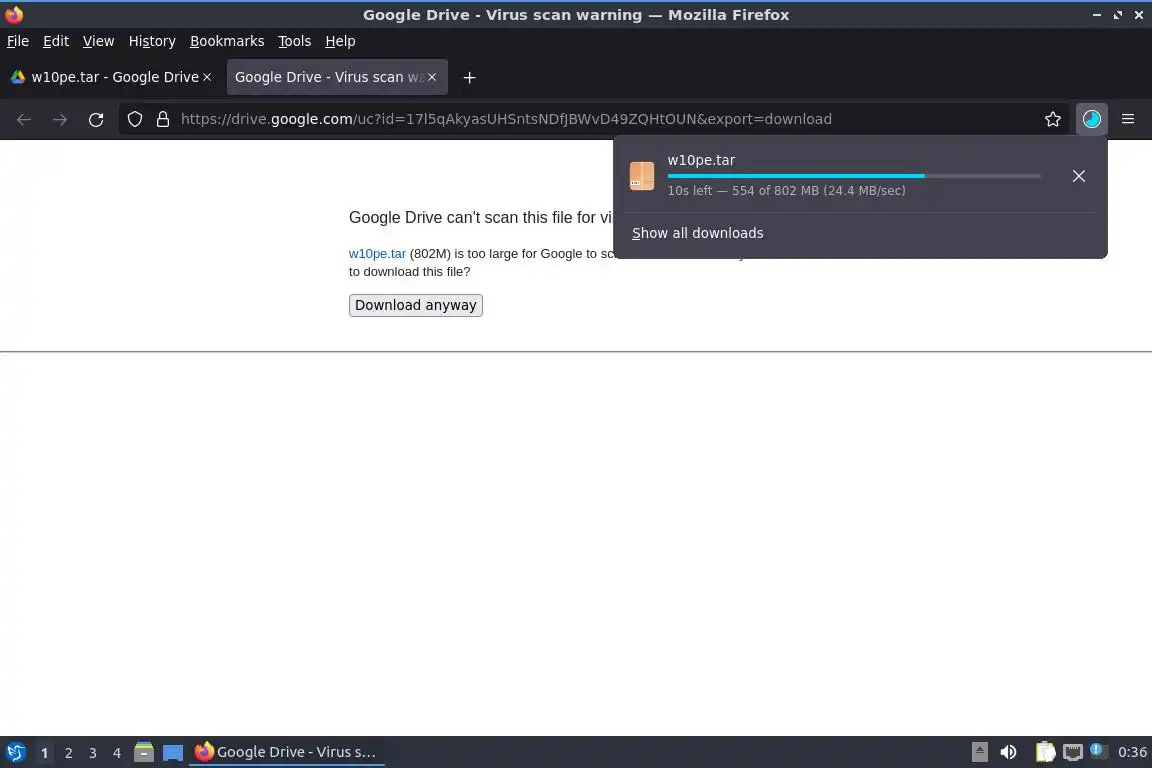1152x768 pixels.
Task: Switch to workspace 2
Action: [68, 753]
